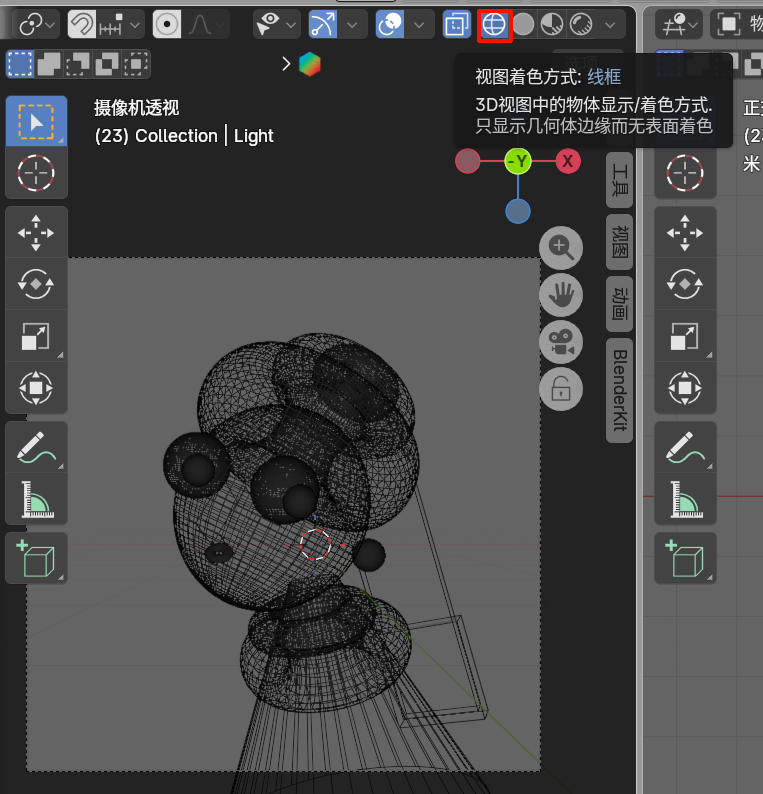Screen dimensions: 763x794
Task: Click object mode icon in right viewport header
Action: coord(728,24)
